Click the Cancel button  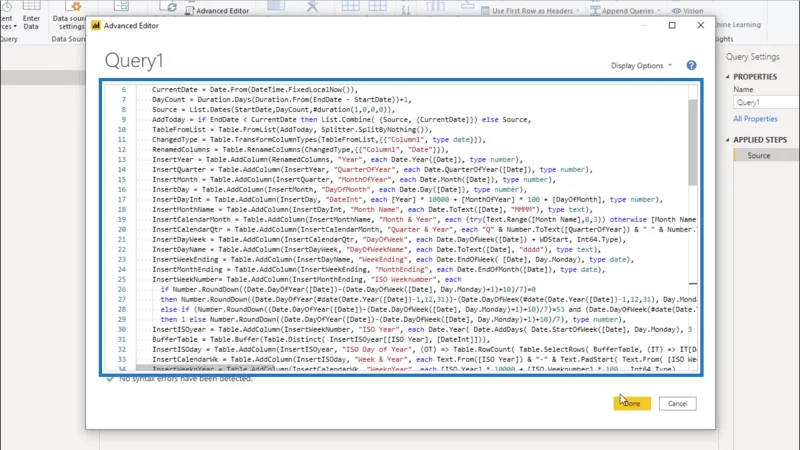678,404
